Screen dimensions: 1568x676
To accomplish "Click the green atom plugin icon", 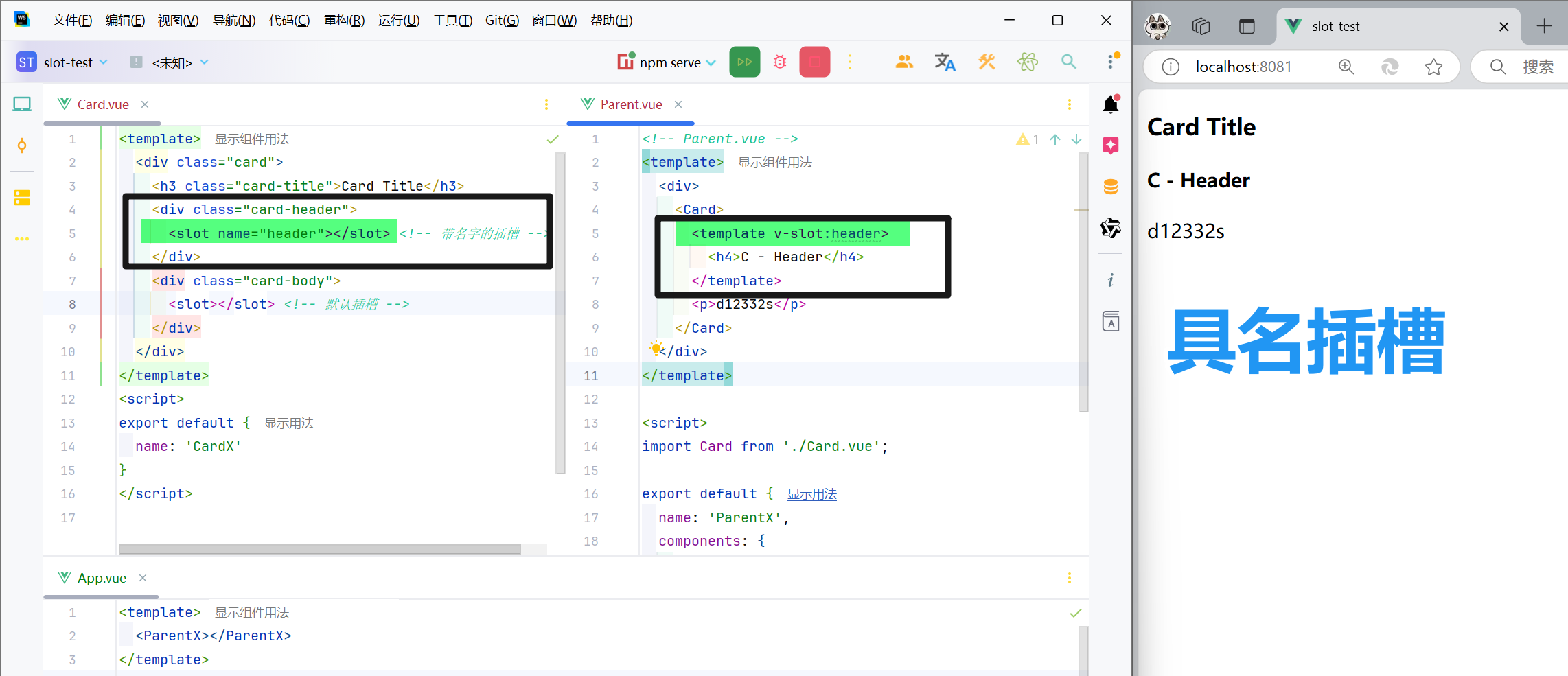I will click(x=1028, y=62).
